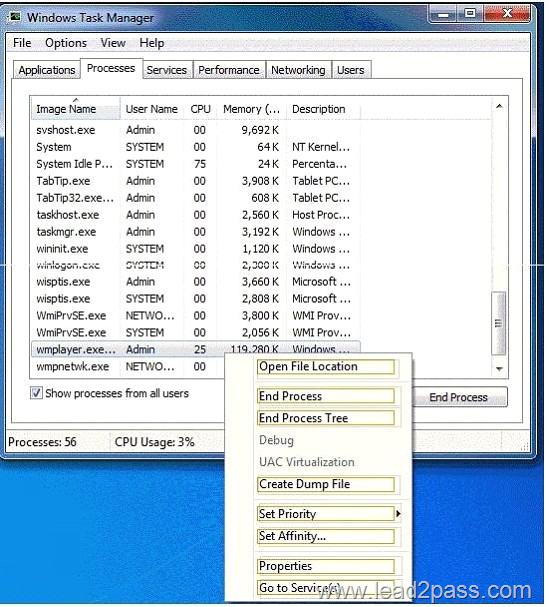
Task: Sort by User Name column header
Action: point(152,109)
